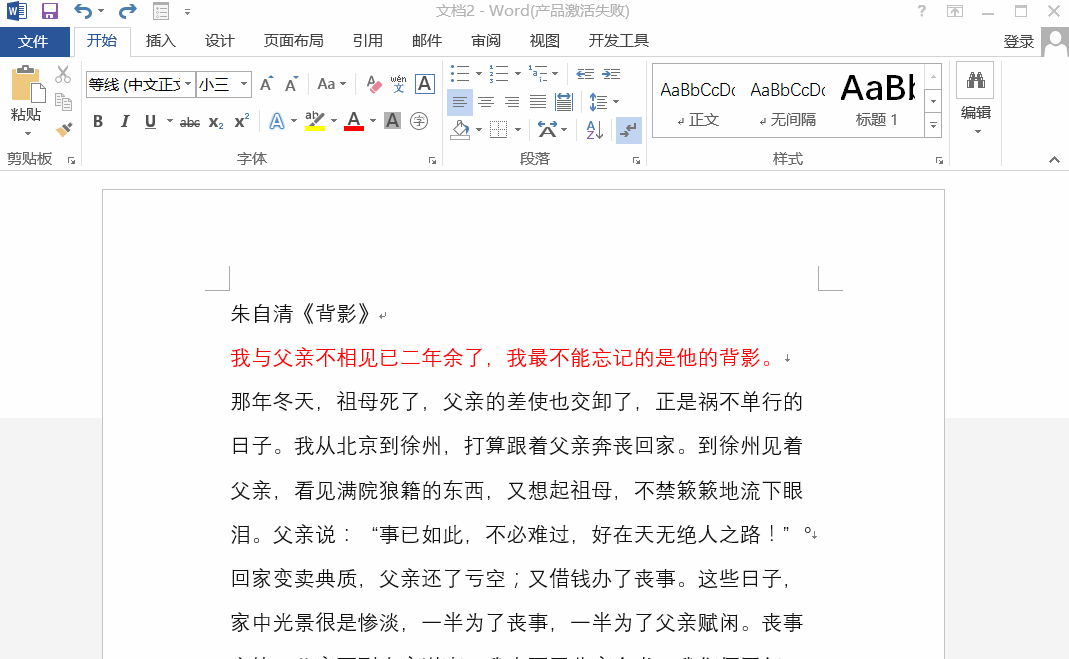Toggle right text alignment
The image size is (1069, 659).
[512, 102]
